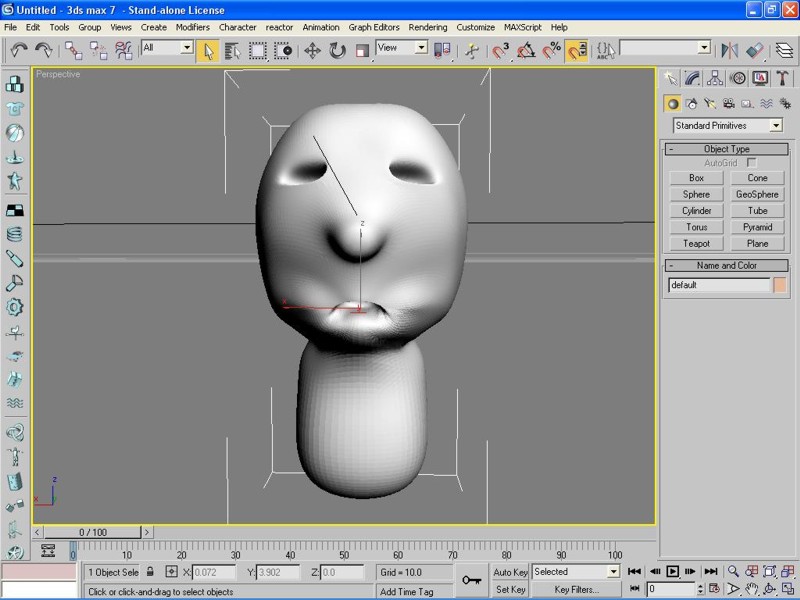This screenshot has width=800, height=600.
Task: Click the Box primitive button
Action: pos(696,178)
